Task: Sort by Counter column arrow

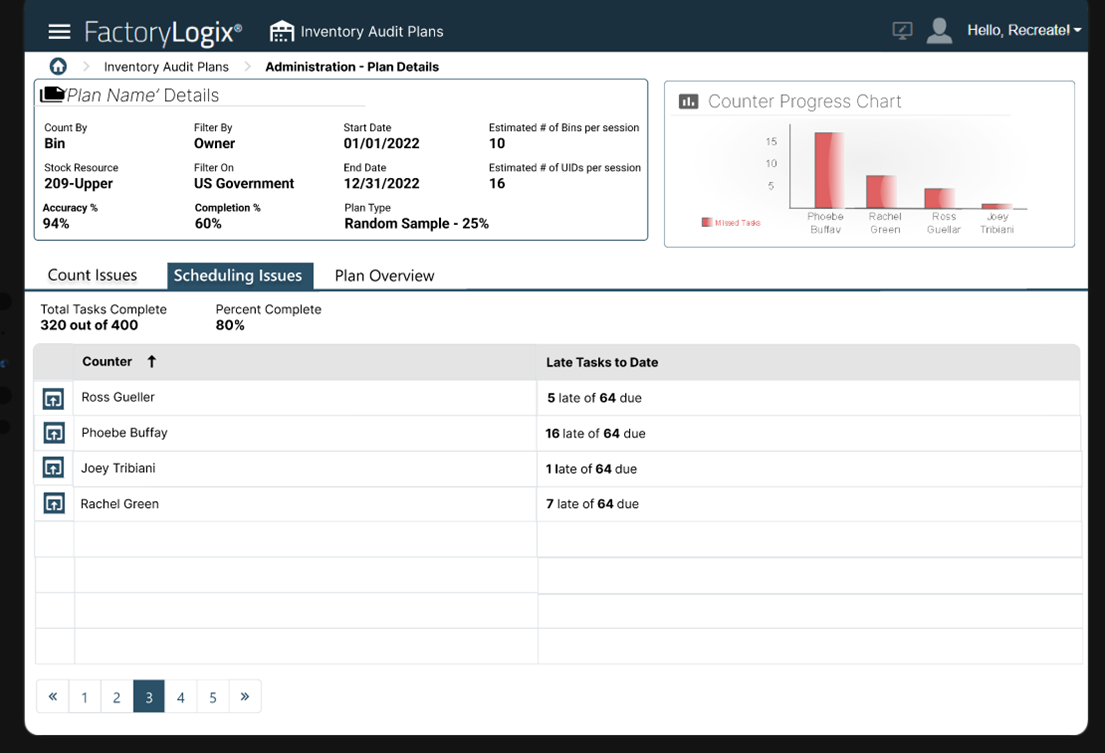Action: point(152,362)
